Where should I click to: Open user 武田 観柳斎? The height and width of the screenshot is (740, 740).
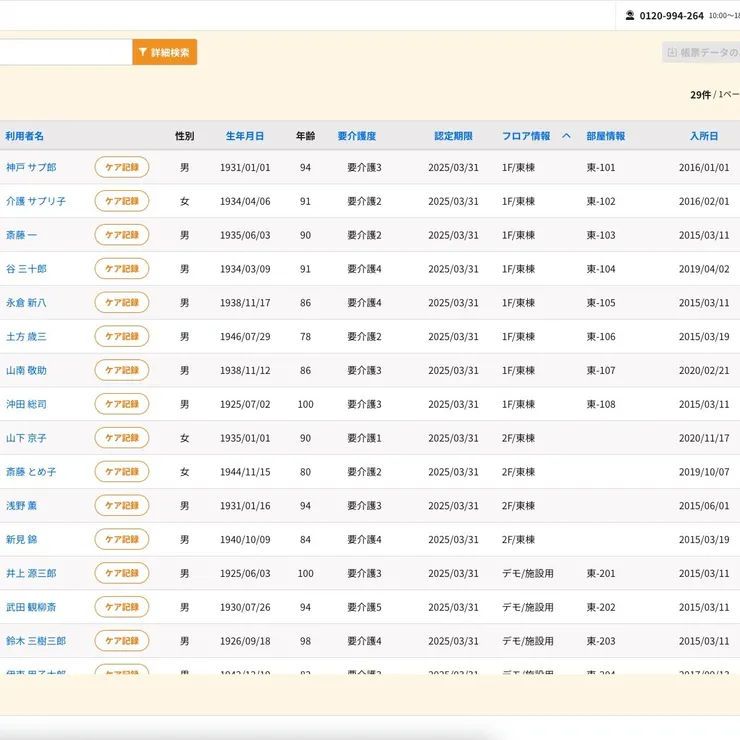pos(31,607)
